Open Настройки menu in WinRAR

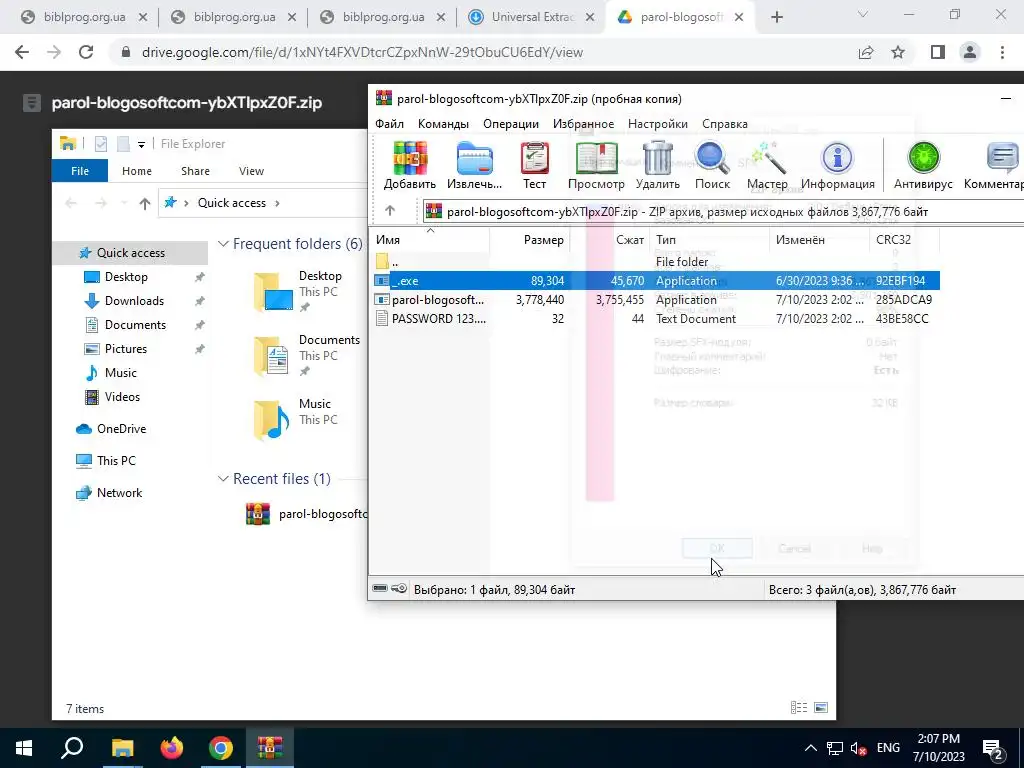point(658,124)
